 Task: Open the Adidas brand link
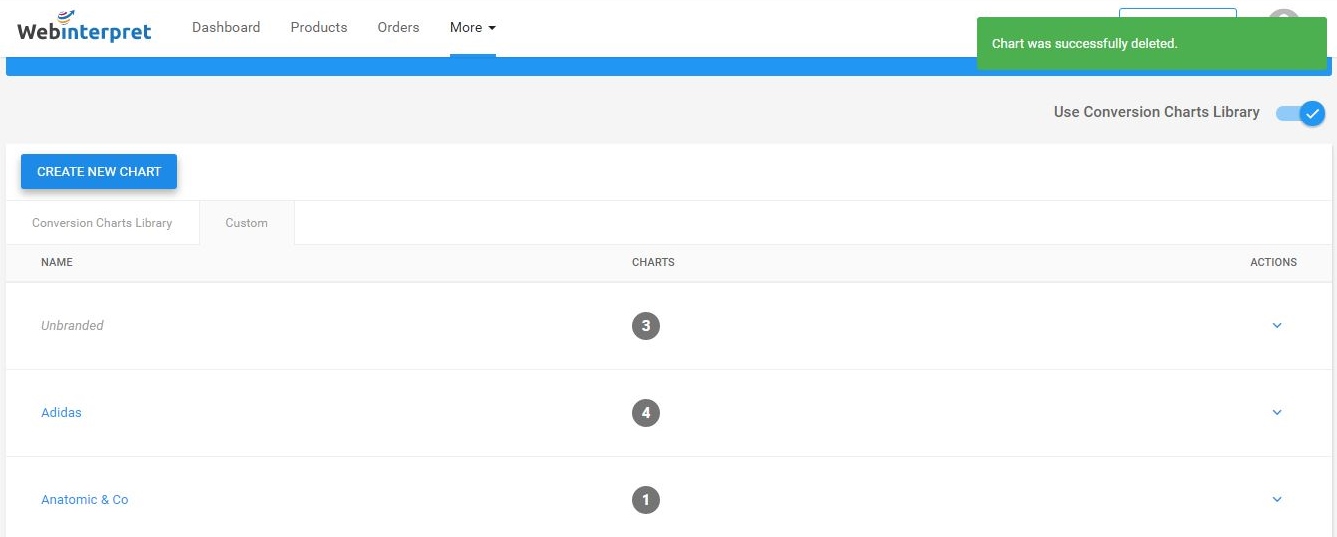pyautogui.click(x=61, y=413)
